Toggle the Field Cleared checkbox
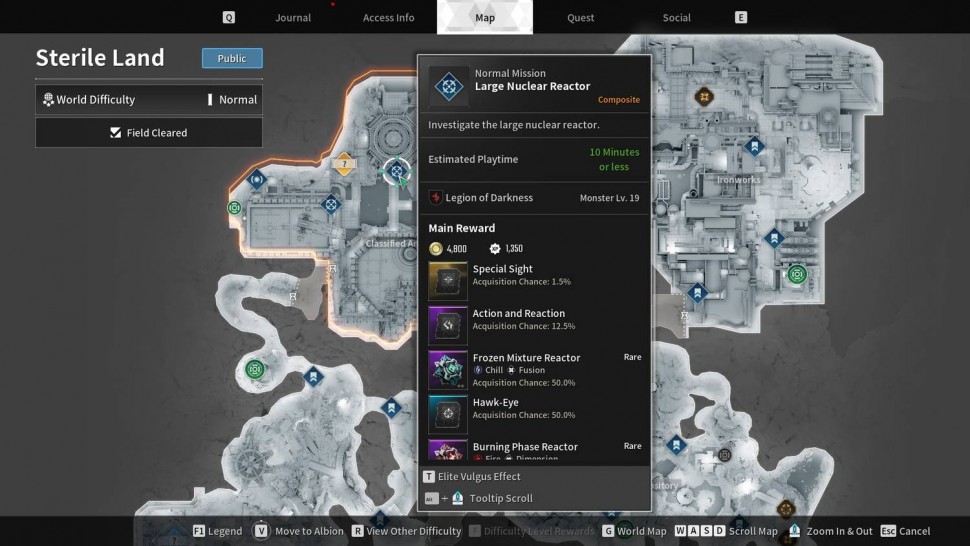 pos(116,133)
